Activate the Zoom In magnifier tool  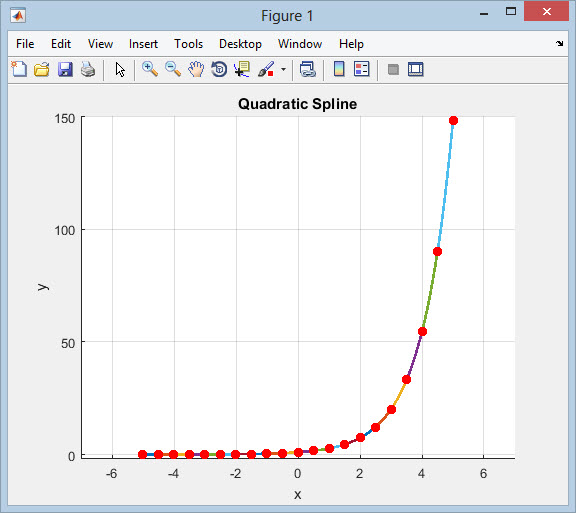pyautogui.click(x=150, y=69)
